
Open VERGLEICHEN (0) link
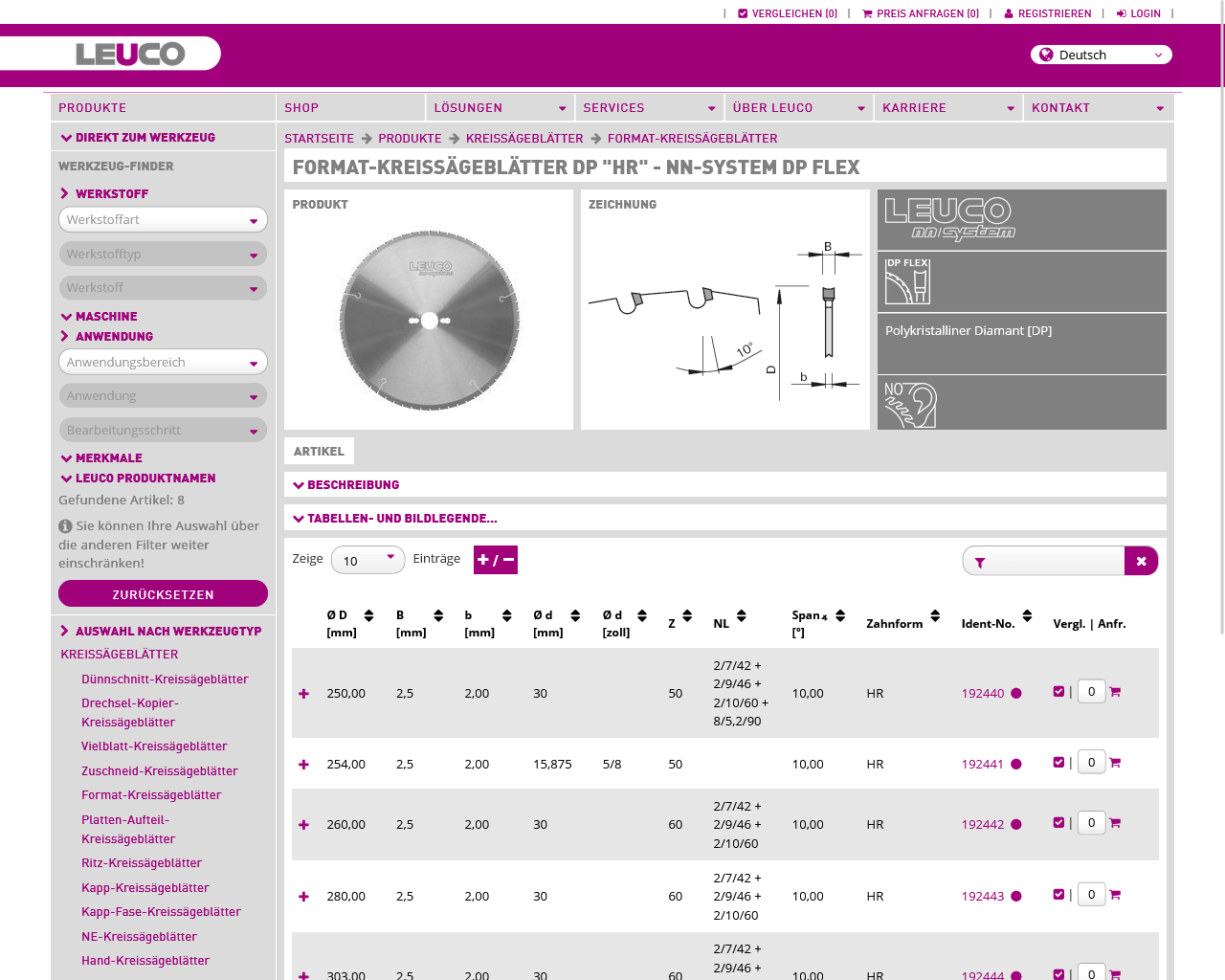point(788,13)
